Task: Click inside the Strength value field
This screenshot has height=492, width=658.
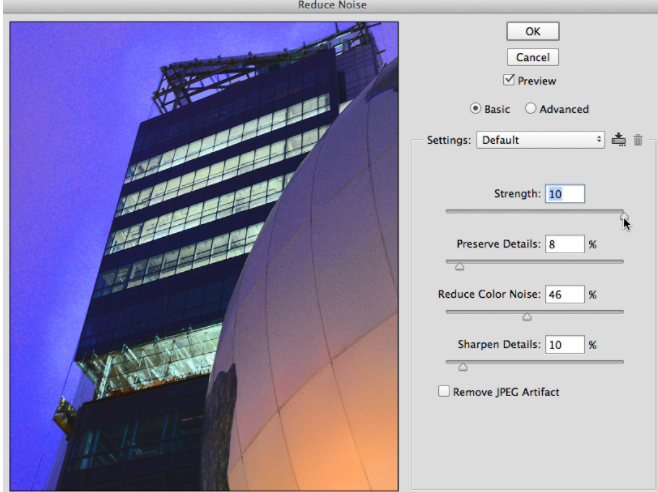Action: click(x=565, y=194)
